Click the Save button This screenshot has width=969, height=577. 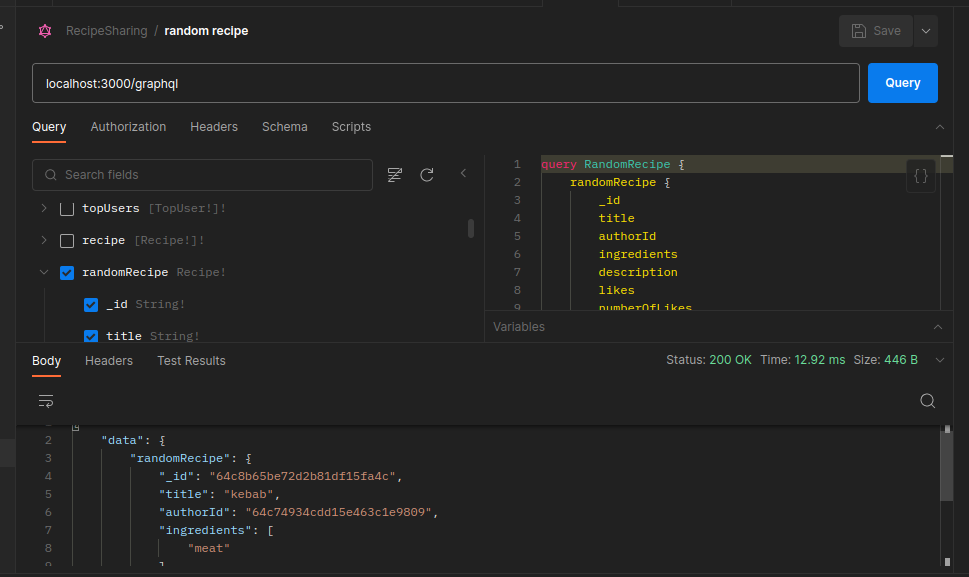(x=876, y=31)
